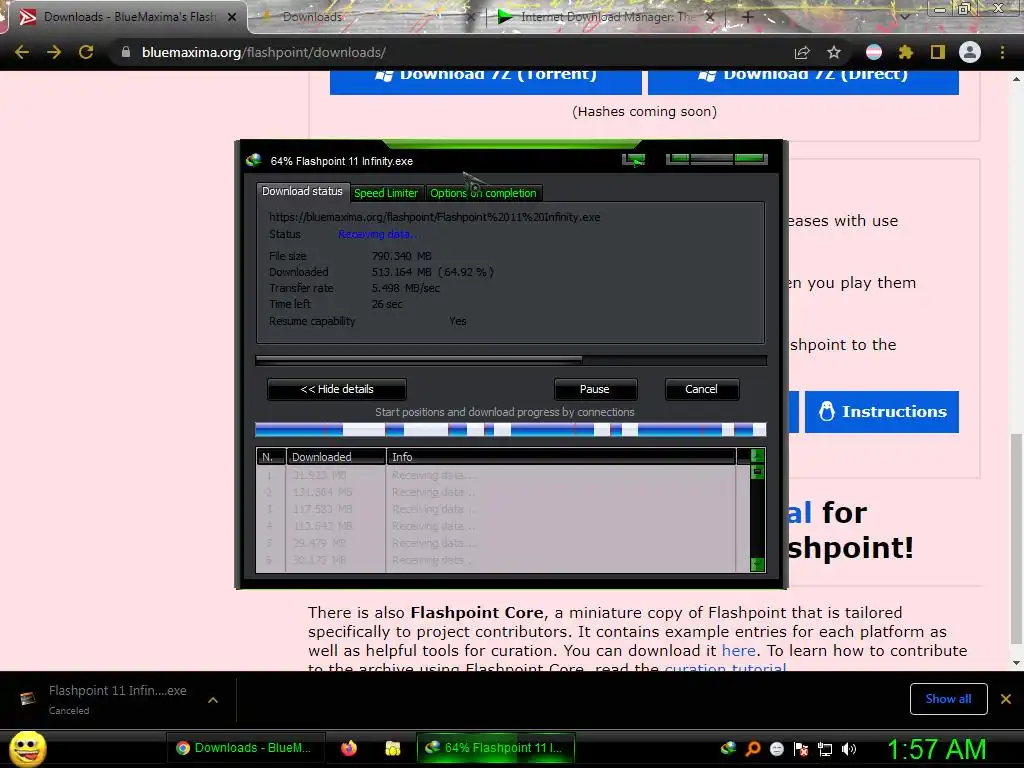Reload the bluemaxima.org page
The height and width of the screenshot is (768, 1024).
click(86, 52)
